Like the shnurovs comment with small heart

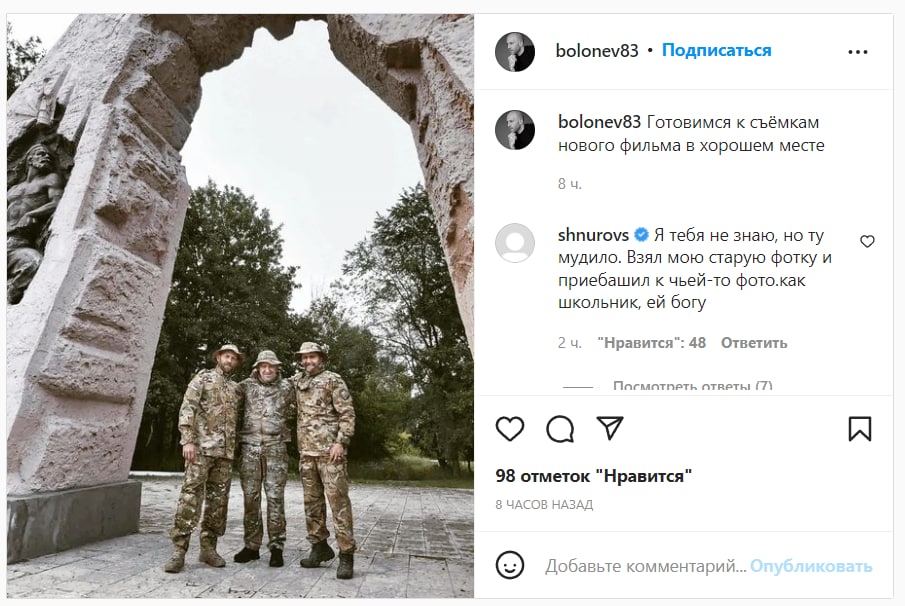coord(867,241)
